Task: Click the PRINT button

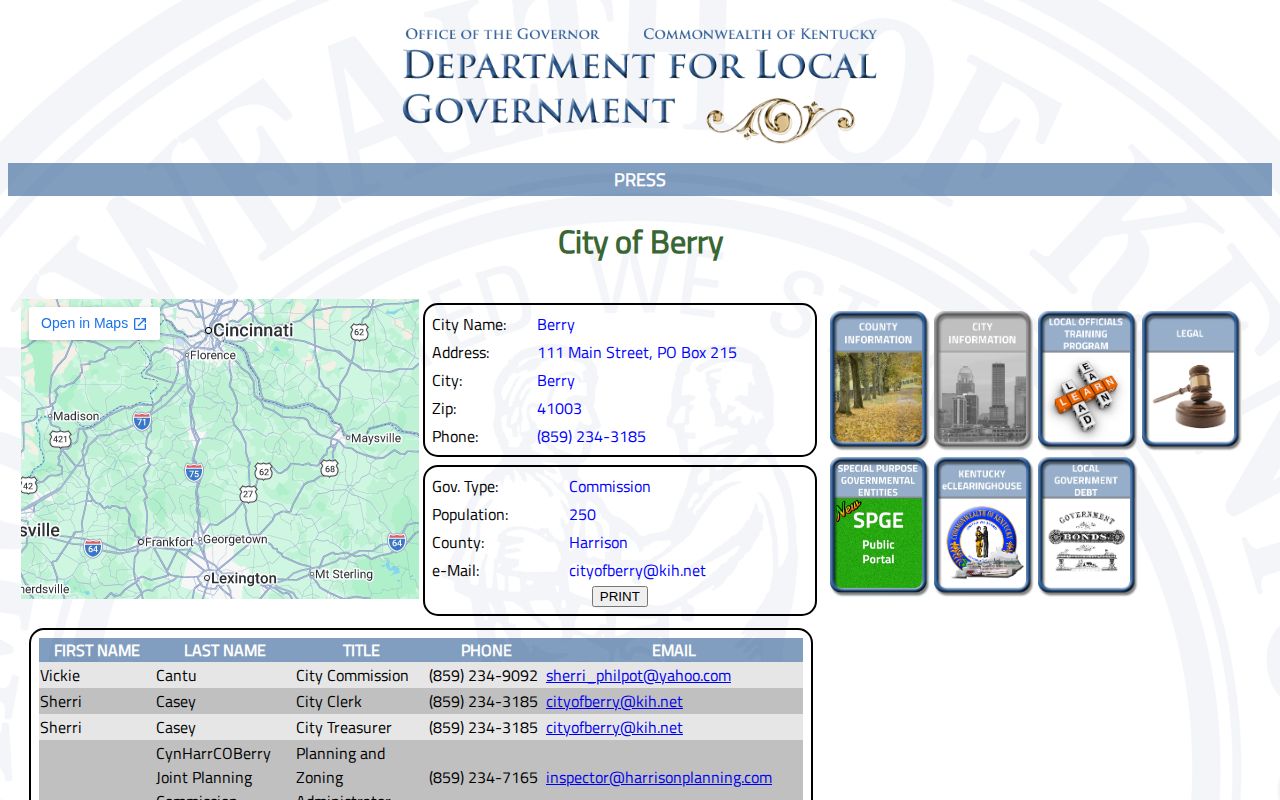Action: tap(620, 596)
